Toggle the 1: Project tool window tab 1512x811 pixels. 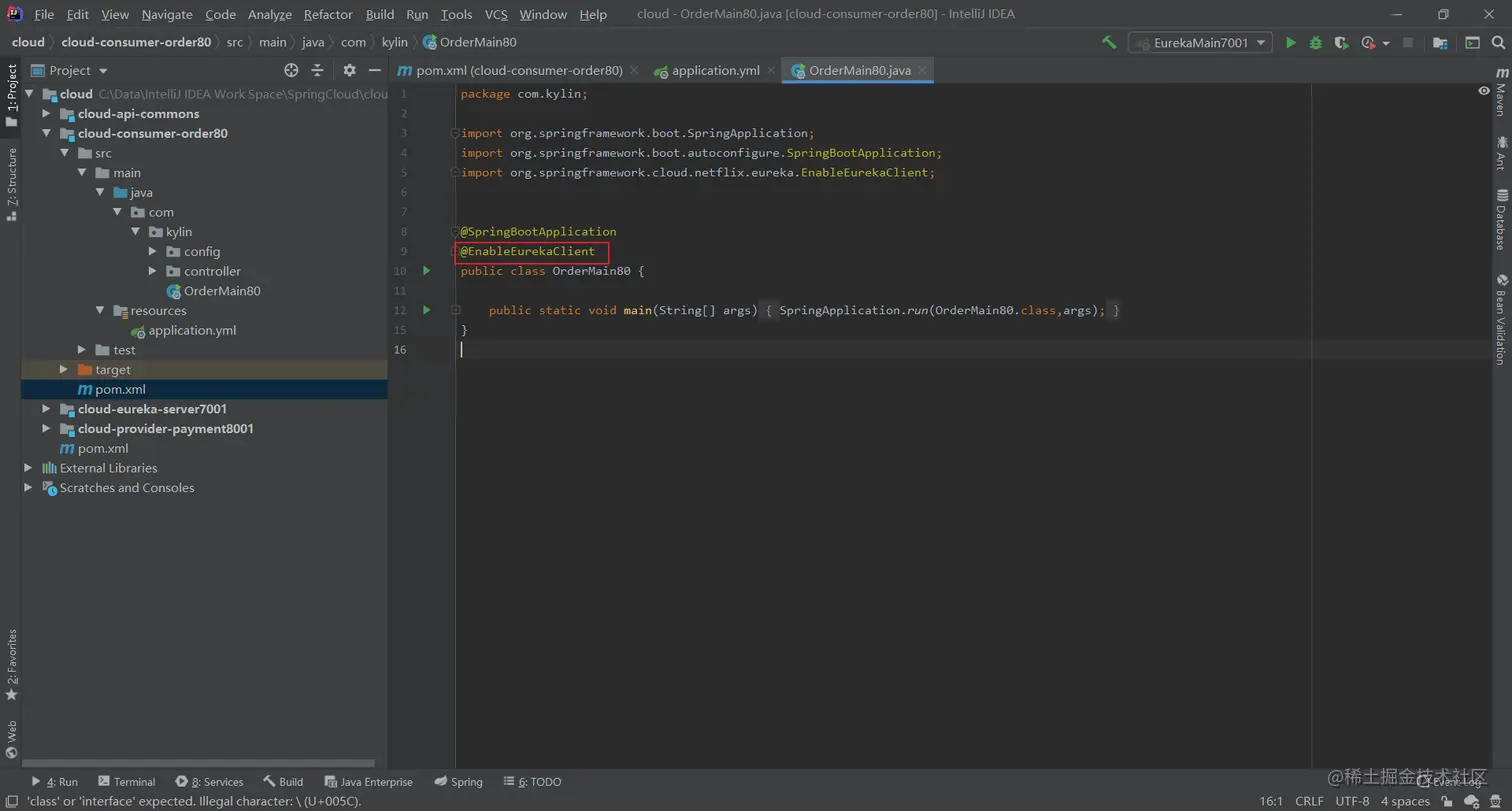(x=11, y=96)
